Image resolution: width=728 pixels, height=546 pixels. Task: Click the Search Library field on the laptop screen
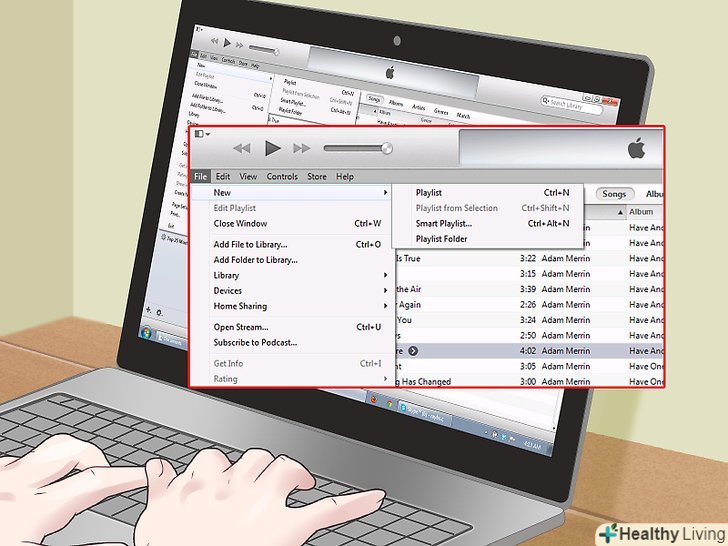tap(572, 105)
